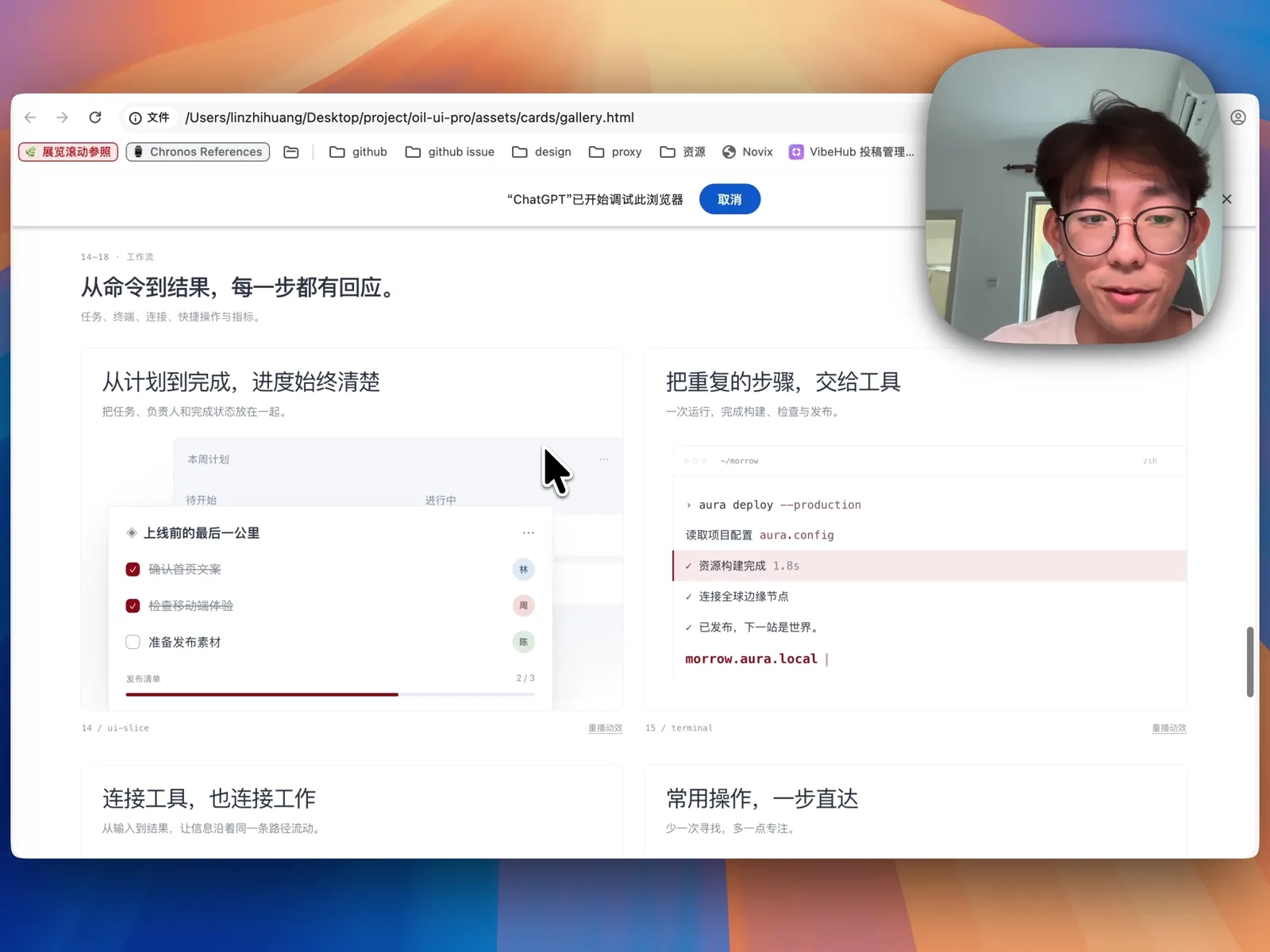The width and height of the screenshot is (1270, 952).
Task: Reload the gallery.html page
Action: [95, 117]
